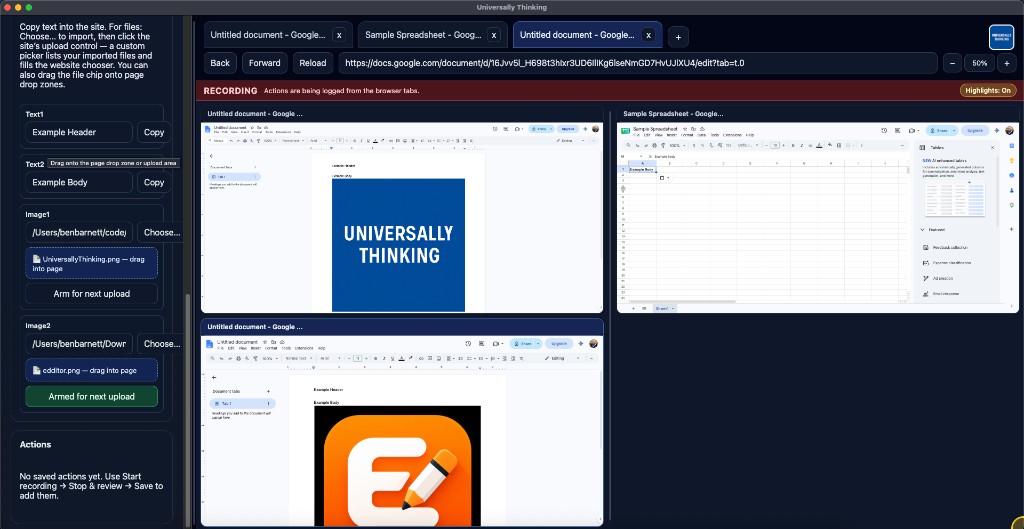Increase zoom with plus button

[1006, 63]
